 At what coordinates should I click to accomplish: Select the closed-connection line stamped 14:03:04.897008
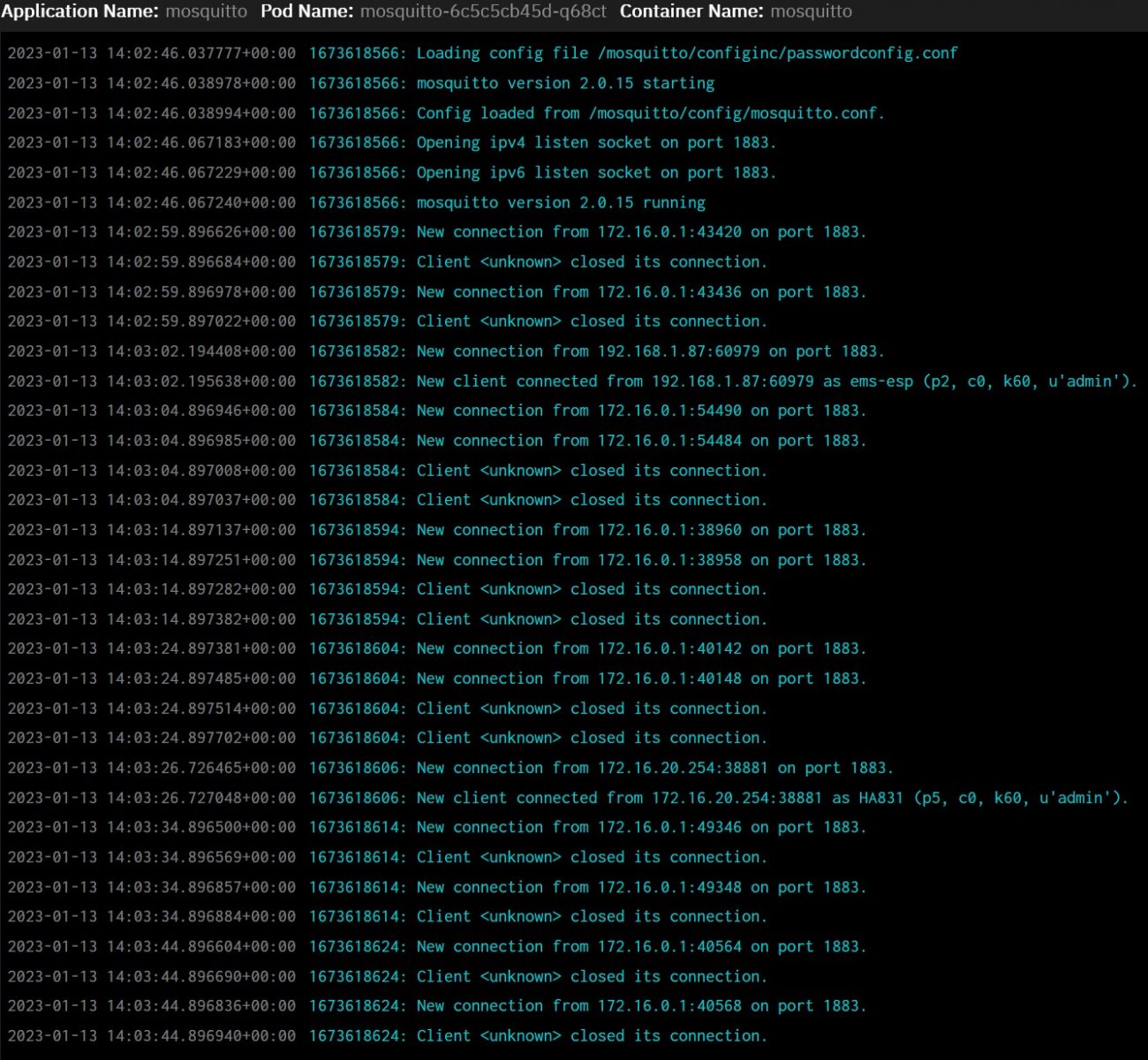coord(388,470)
